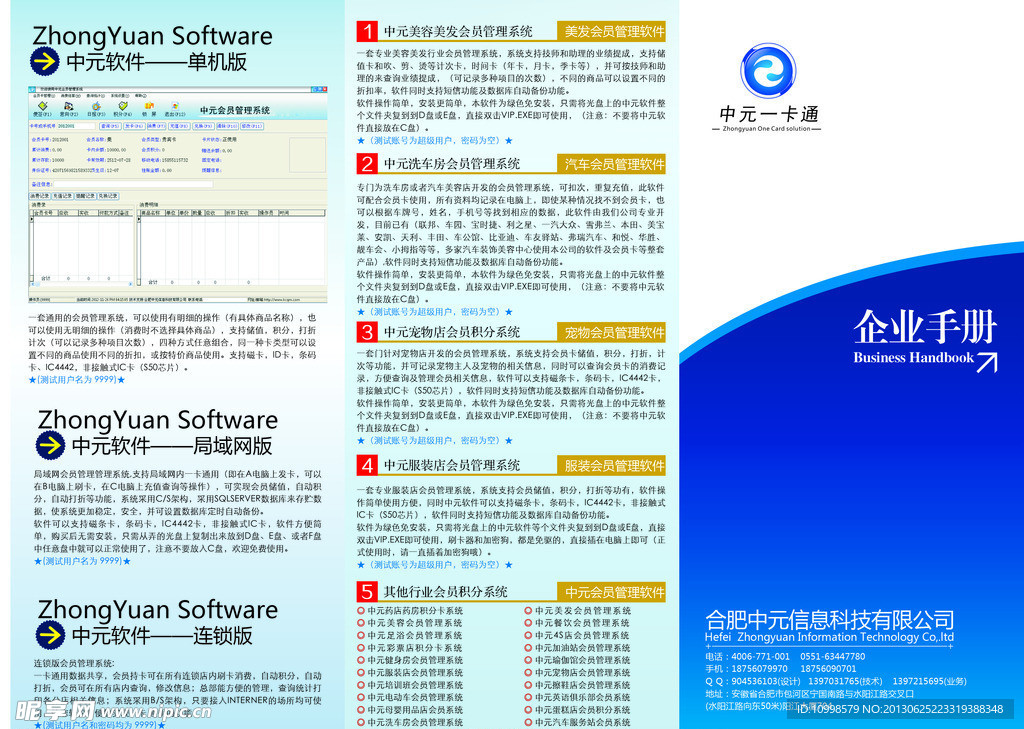This screenshot has height=729, width=1024.
Task: Click the horizontal scrollbar under 消费表 grid
Action: pos(80,284)
